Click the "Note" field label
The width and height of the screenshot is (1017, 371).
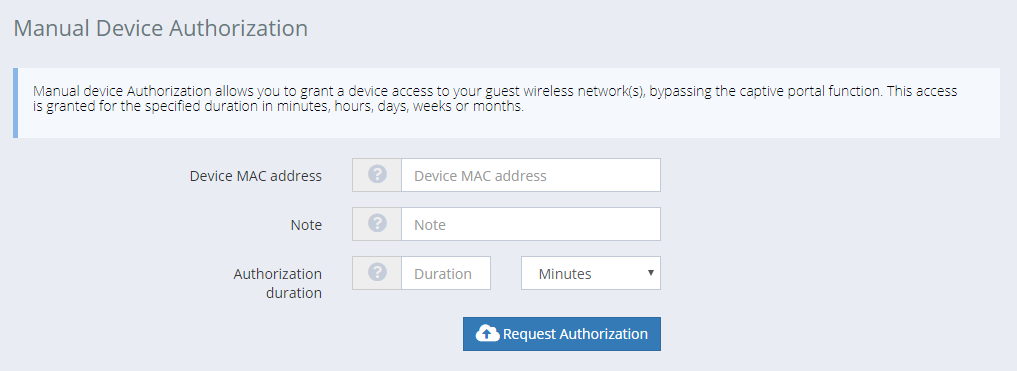pyautogui.click(x=306, y=225)
